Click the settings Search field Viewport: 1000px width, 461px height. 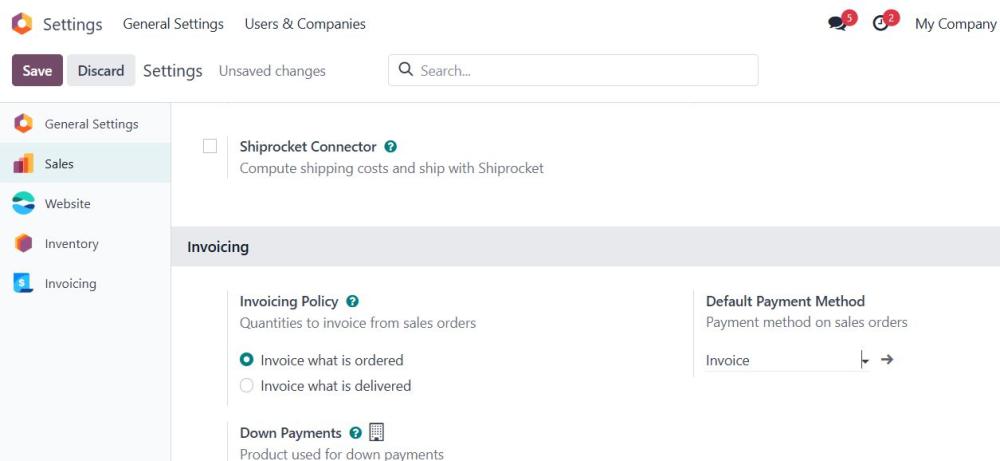(x=573, y=70)
